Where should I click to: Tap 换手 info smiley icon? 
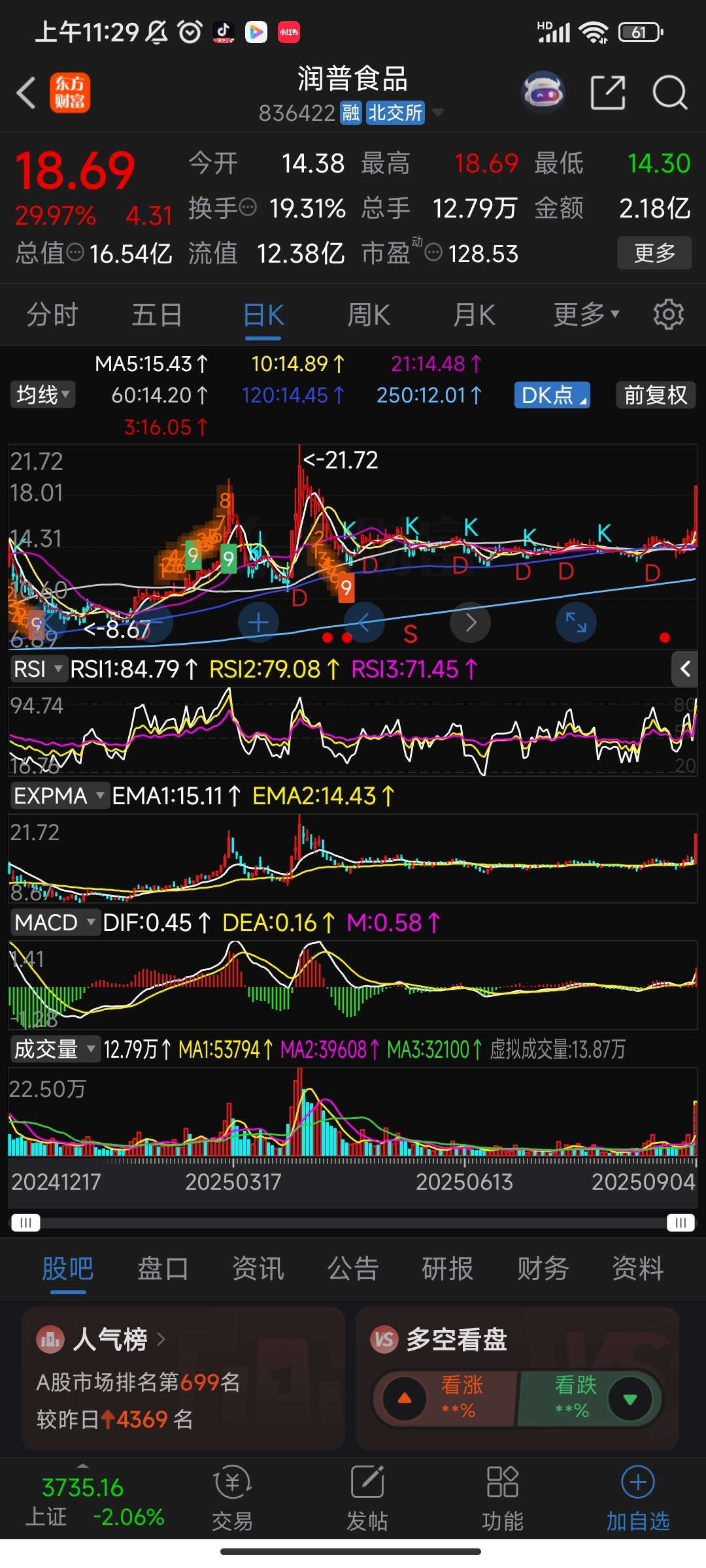[x=248, y=208]
